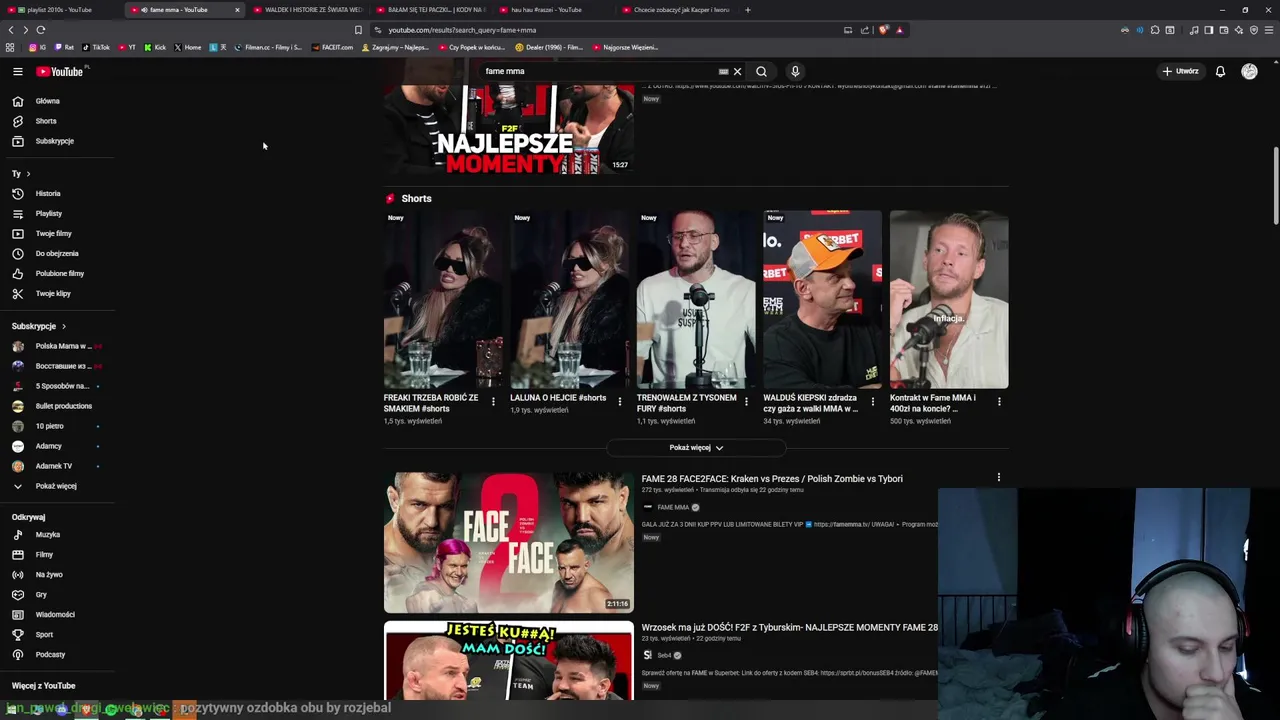The width and height of the screenshot is (1280, 720).
Task: Open Kick bookmark
Action: 155,47
